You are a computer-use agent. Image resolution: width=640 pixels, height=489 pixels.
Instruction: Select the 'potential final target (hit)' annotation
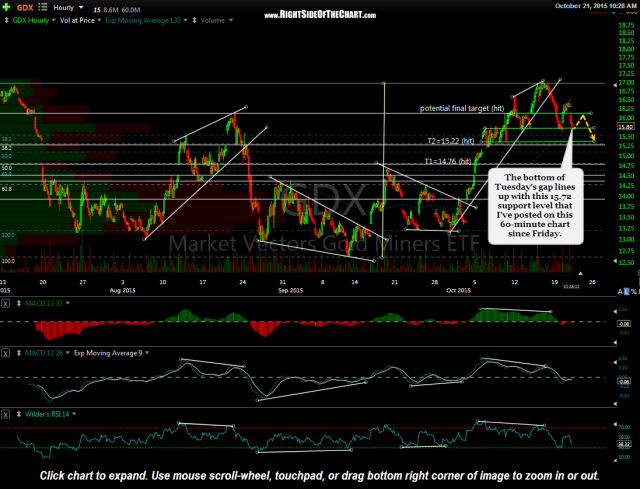(x=462, y=108)
